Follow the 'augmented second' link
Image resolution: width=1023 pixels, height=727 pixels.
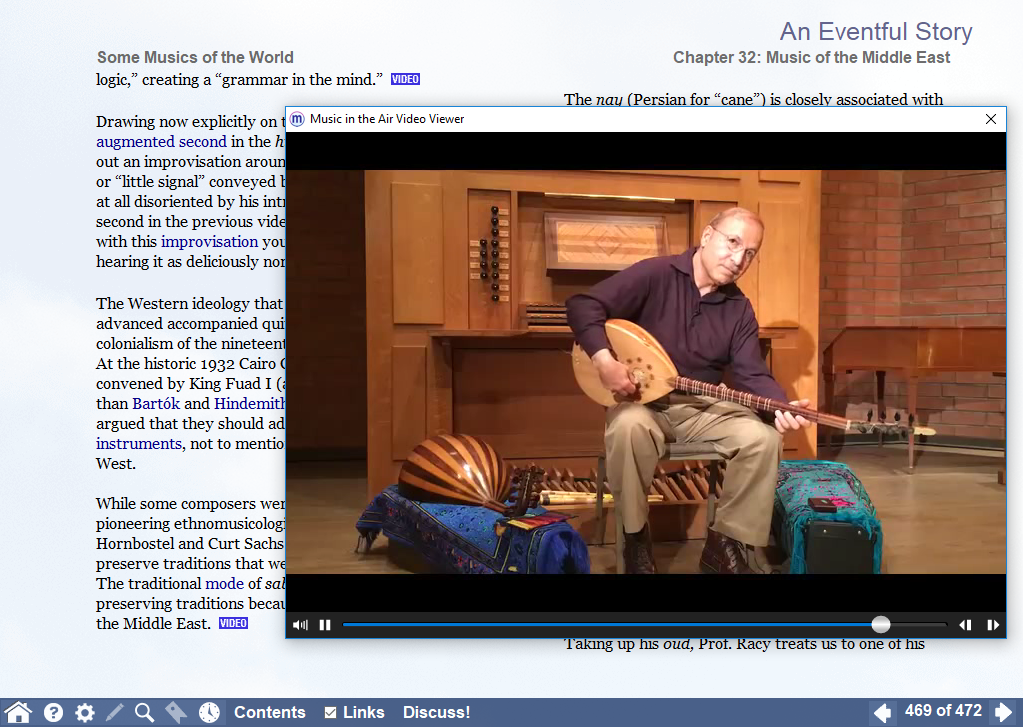[x=161, y=142]
